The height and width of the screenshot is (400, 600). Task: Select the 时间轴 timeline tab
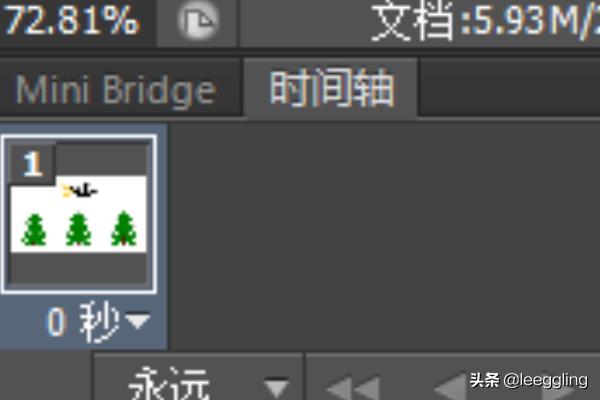coord(331,89)
